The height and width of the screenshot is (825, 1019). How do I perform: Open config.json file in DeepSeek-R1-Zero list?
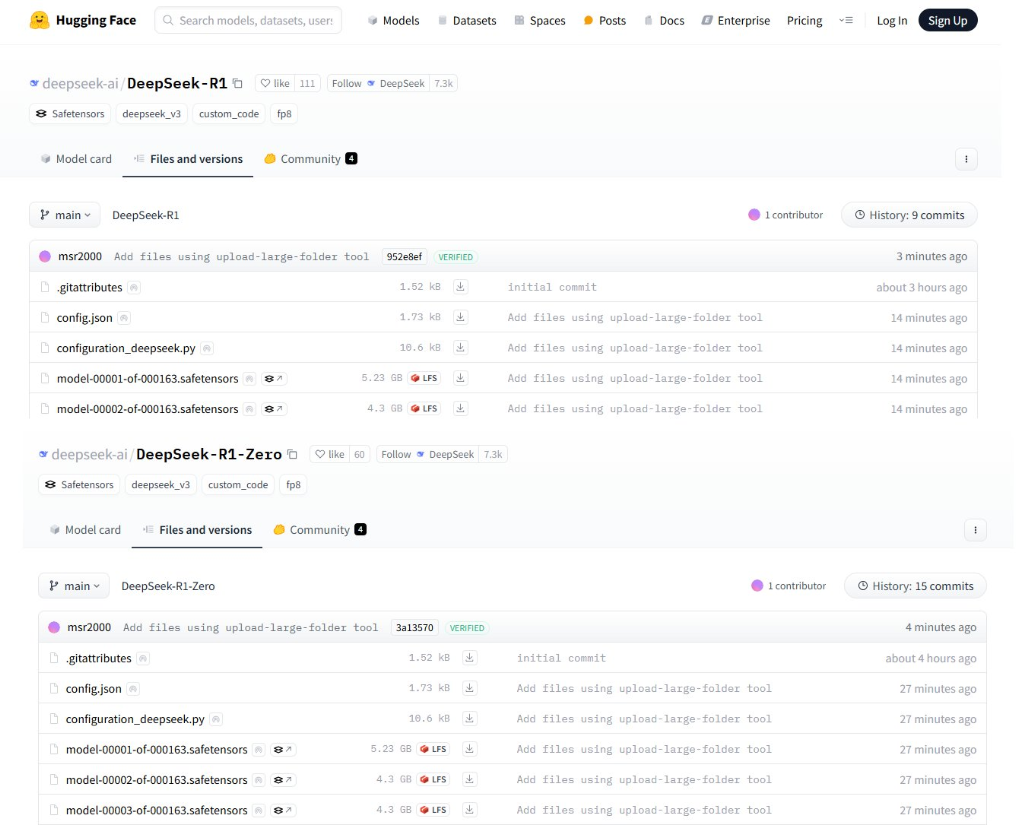tap(94, 688)
